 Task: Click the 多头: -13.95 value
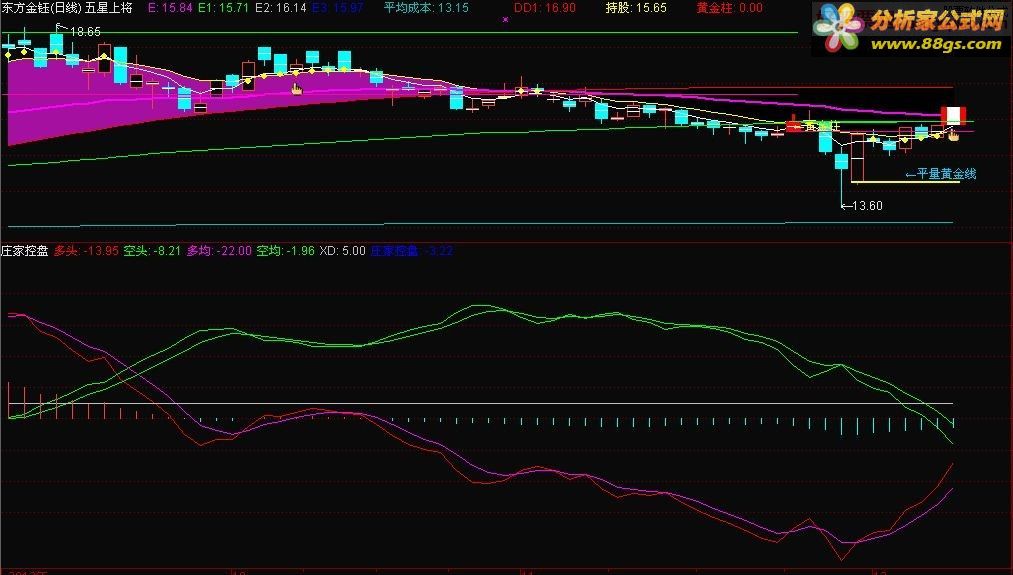tap(86, 251)
